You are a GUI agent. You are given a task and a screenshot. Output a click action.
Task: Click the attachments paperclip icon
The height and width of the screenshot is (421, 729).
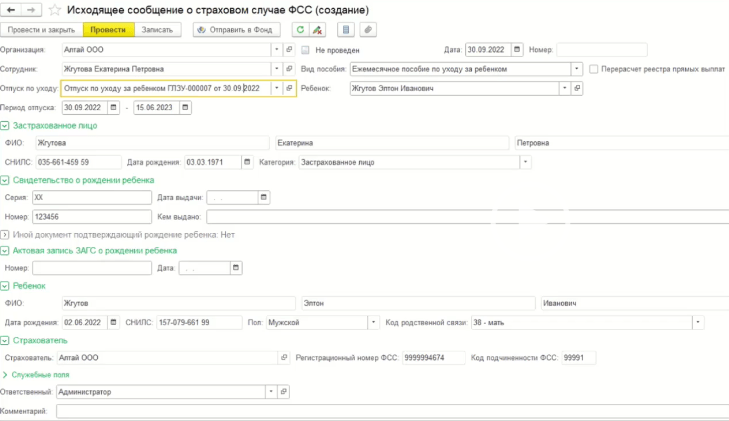point(370,29)
